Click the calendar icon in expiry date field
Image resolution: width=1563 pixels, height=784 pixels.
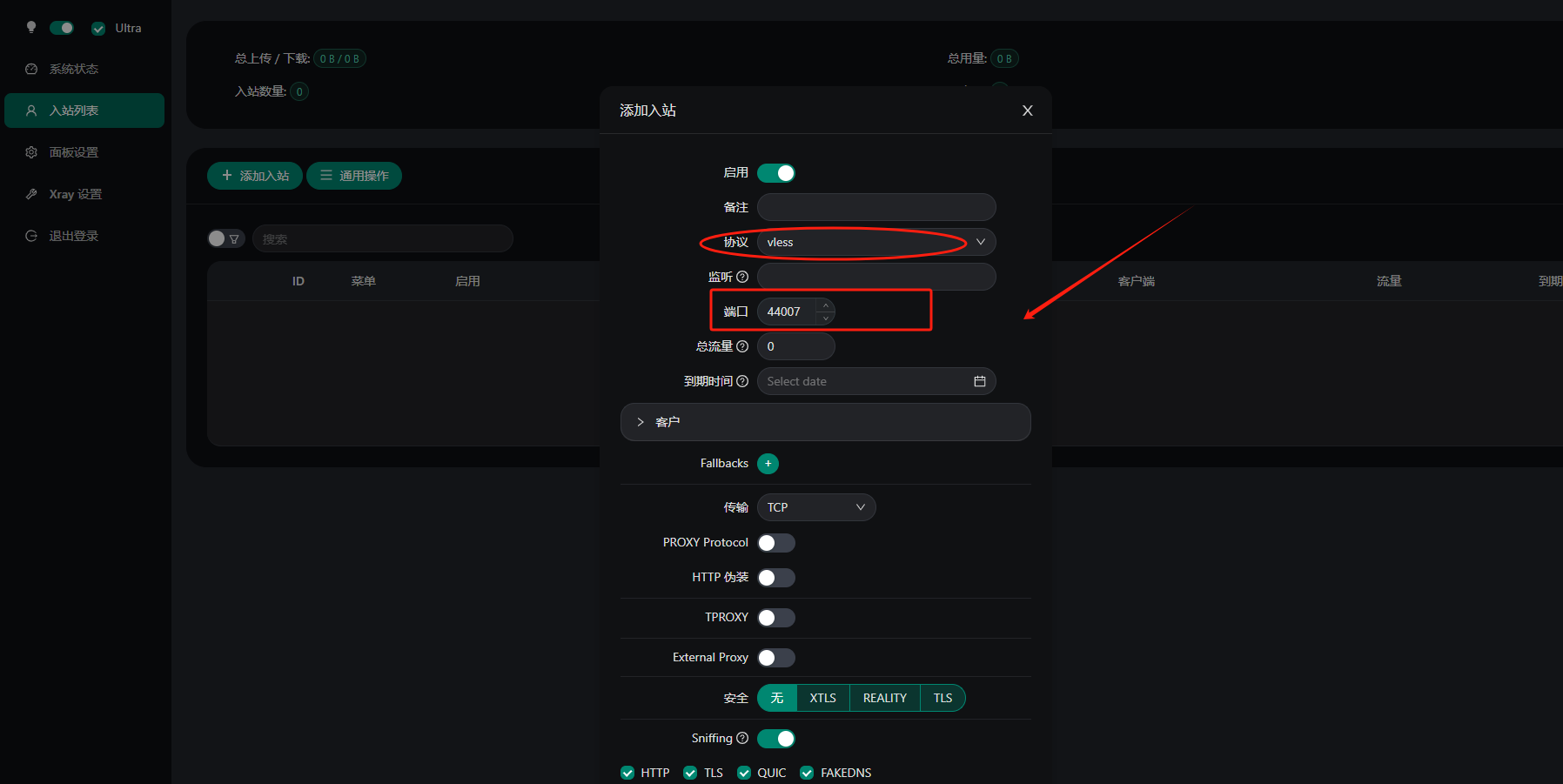(979, 381)
